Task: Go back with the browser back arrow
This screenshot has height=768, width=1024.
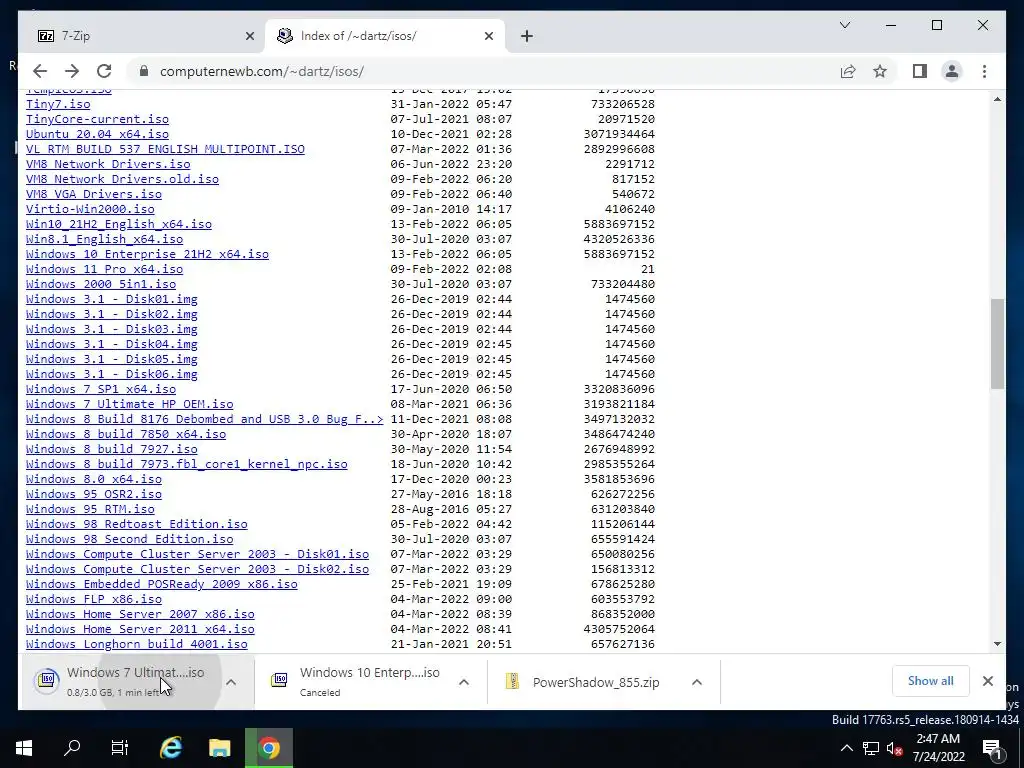Action: tap(40, 71)
